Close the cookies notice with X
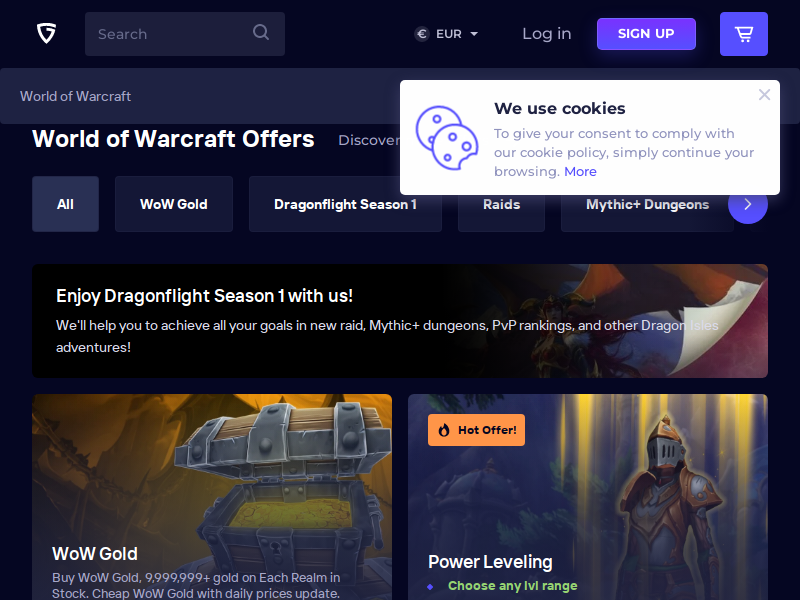The image size is (800, 600). point(764,95)
